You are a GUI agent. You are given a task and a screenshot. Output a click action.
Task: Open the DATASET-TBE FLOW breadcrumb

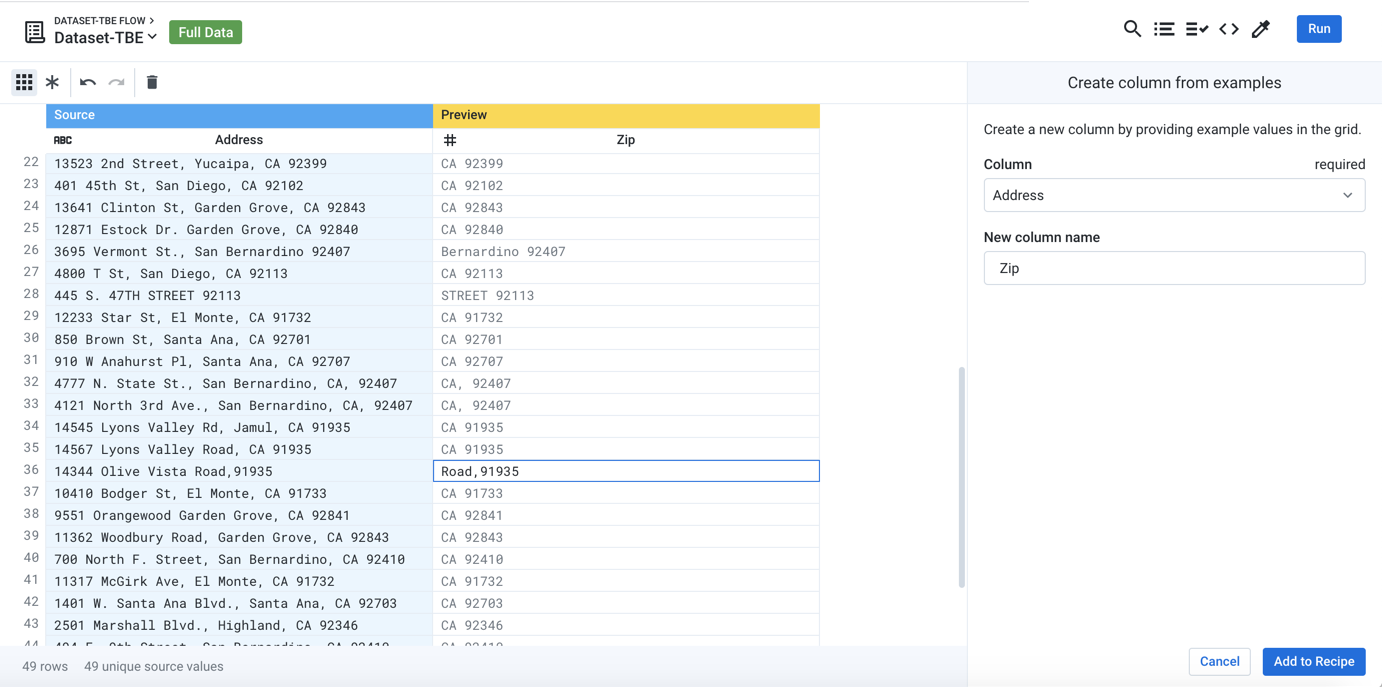coord(104,20)
